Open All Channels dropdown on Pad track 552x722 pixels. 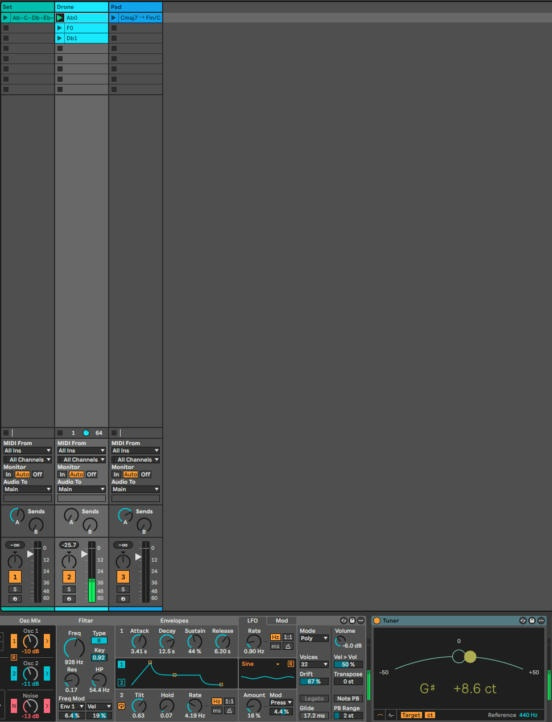tap(135, 460)
